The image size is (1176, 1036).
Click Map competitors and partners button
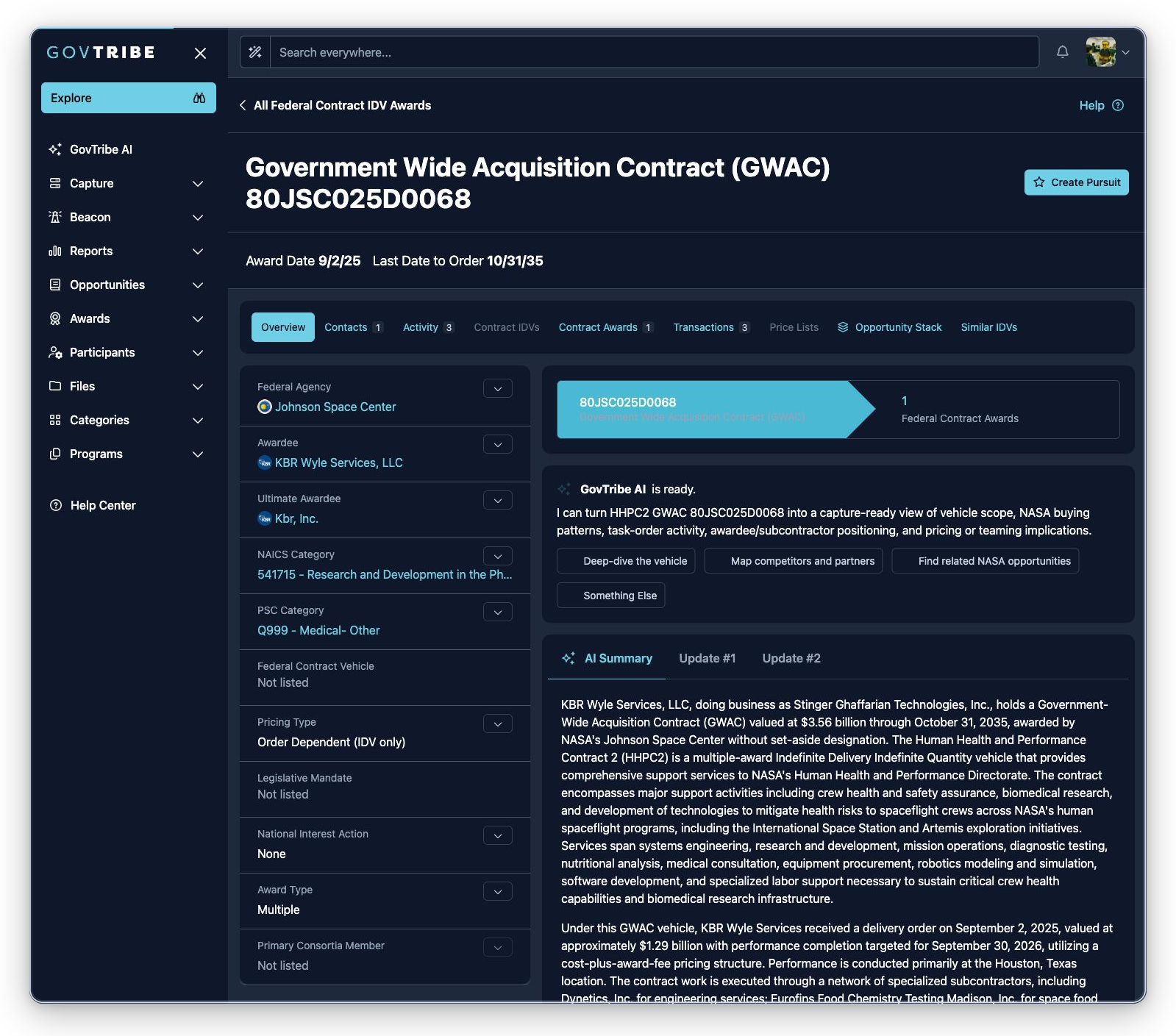pos(794,561)
